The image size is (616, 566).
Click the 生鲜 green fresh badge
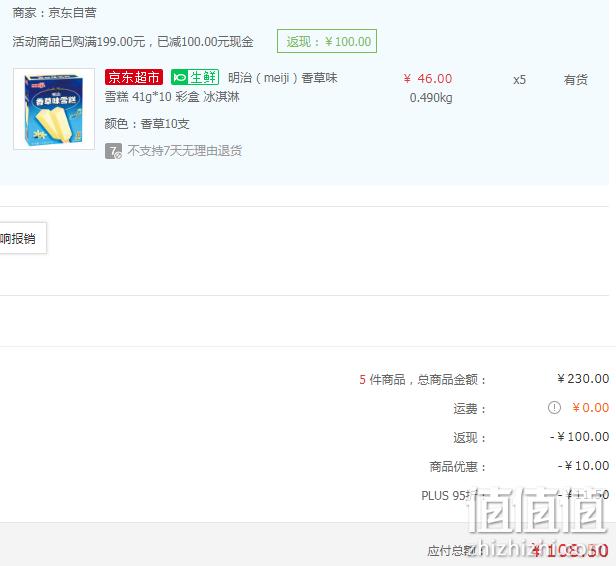click(195, 77)
